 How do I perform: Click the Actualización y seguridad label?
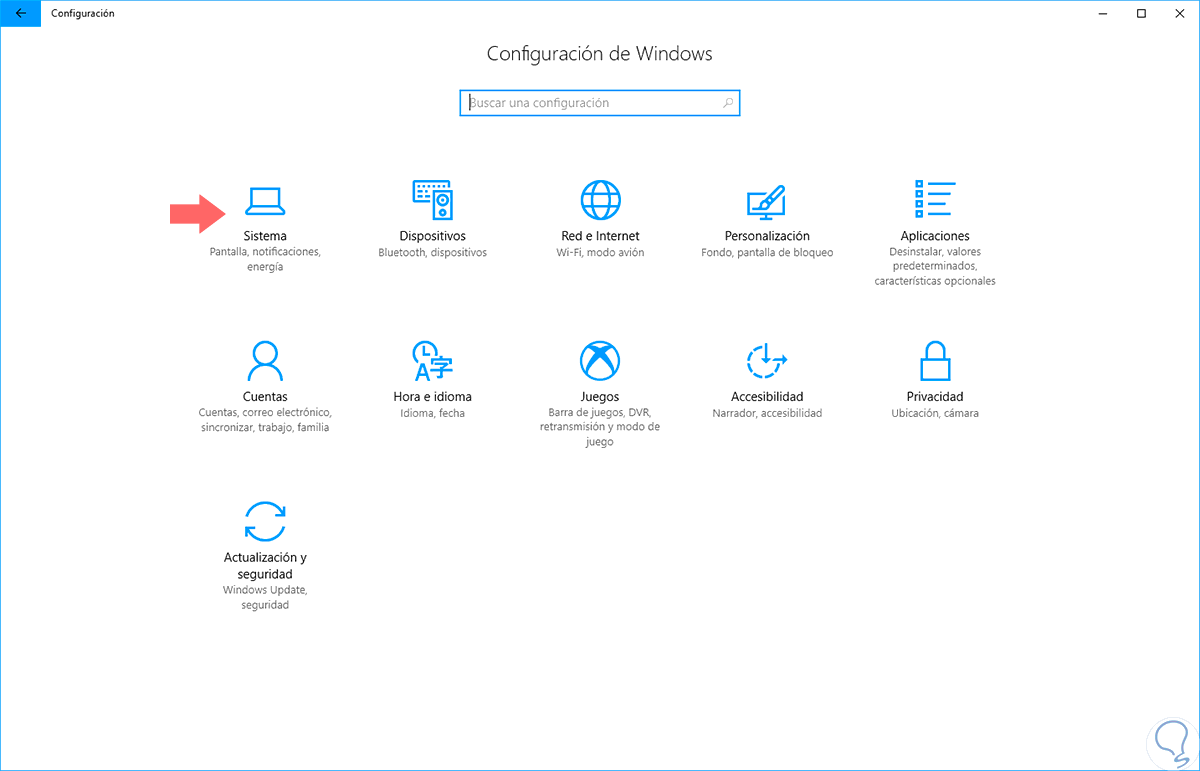pos(265,565)
